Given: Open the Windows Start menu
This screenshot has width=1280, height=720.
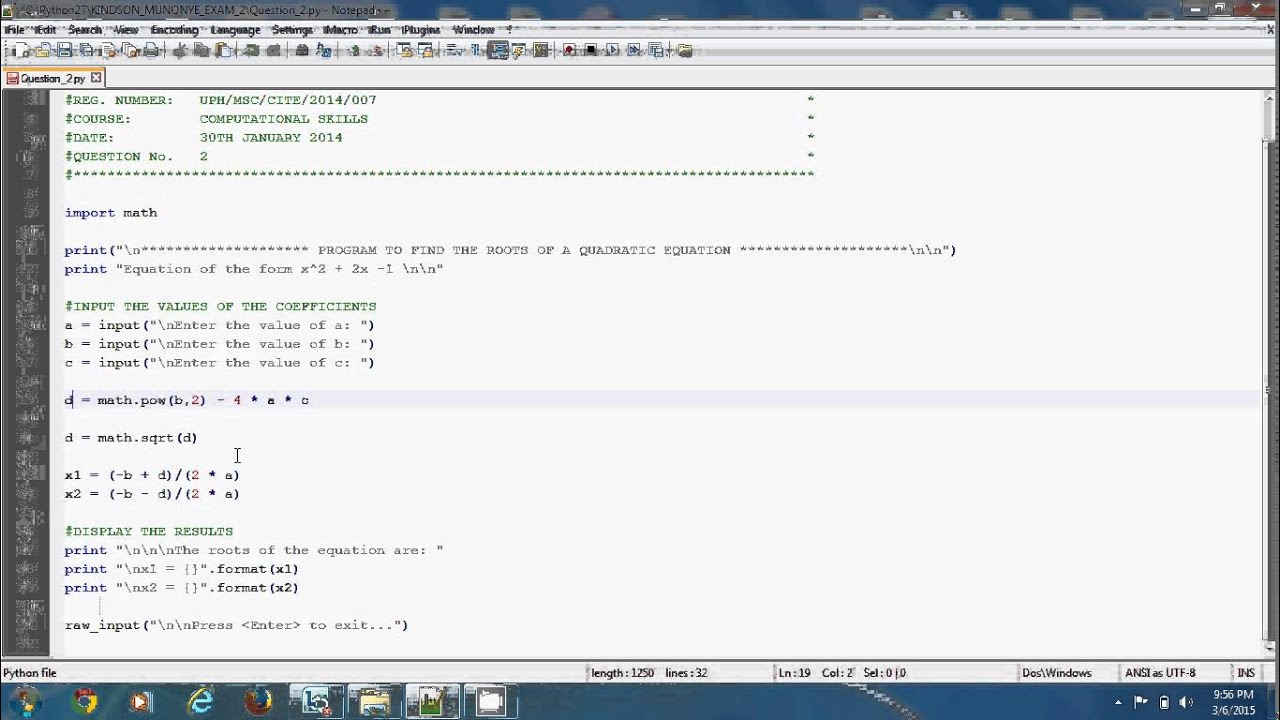Looking at the screenshot, I should tap(25, 701).
